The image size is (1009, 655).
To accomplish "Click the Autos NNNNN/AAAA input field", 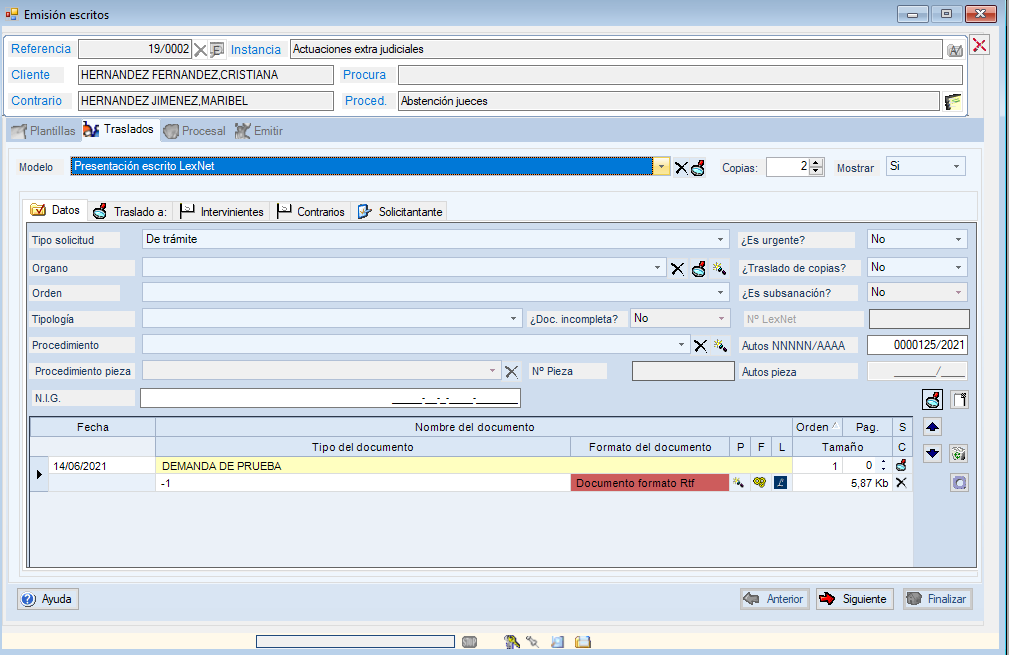I will coord(918,345).
